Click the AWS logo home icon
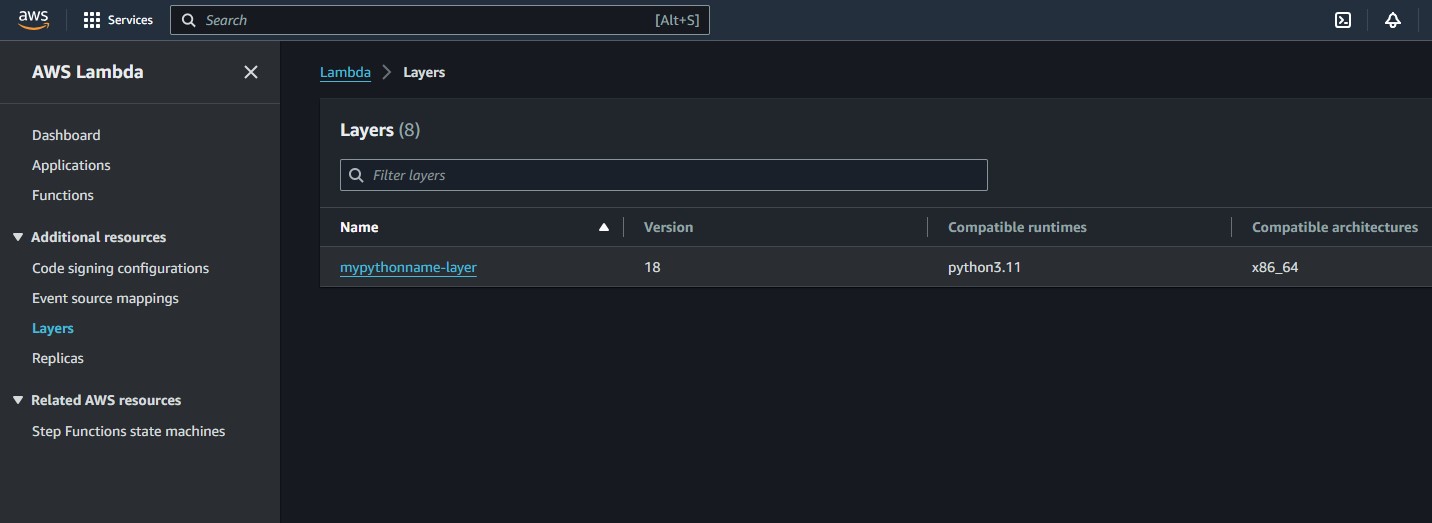The width and height of the screenshot is (1432, 523). point(33,20)
